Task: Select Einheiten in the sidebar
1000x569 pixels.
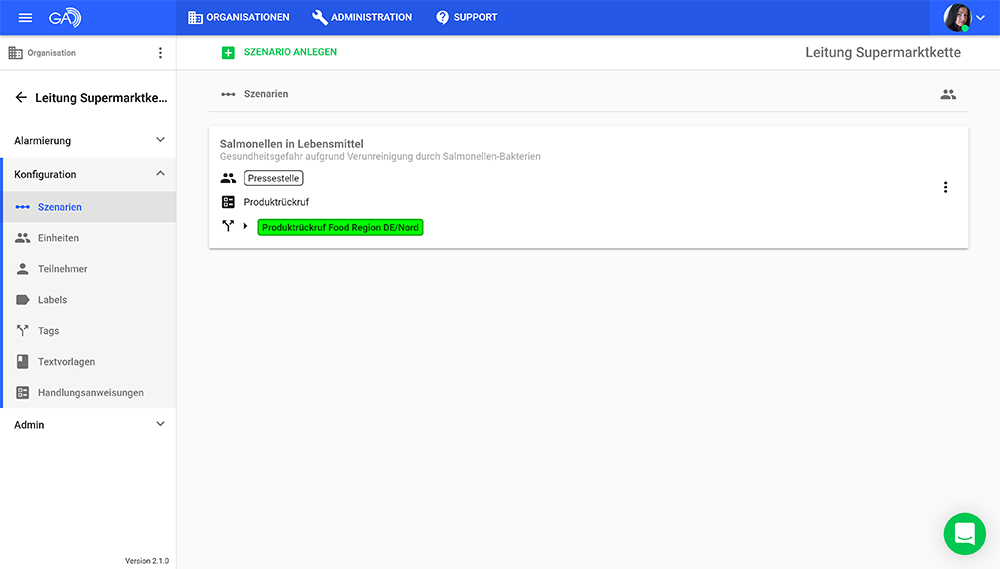Action: (58, 238)
